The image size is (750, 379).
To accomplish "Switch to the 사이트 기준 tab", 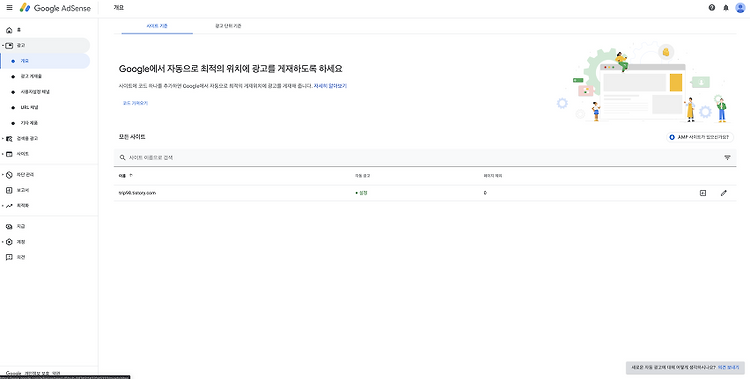I will click(157, 26).
